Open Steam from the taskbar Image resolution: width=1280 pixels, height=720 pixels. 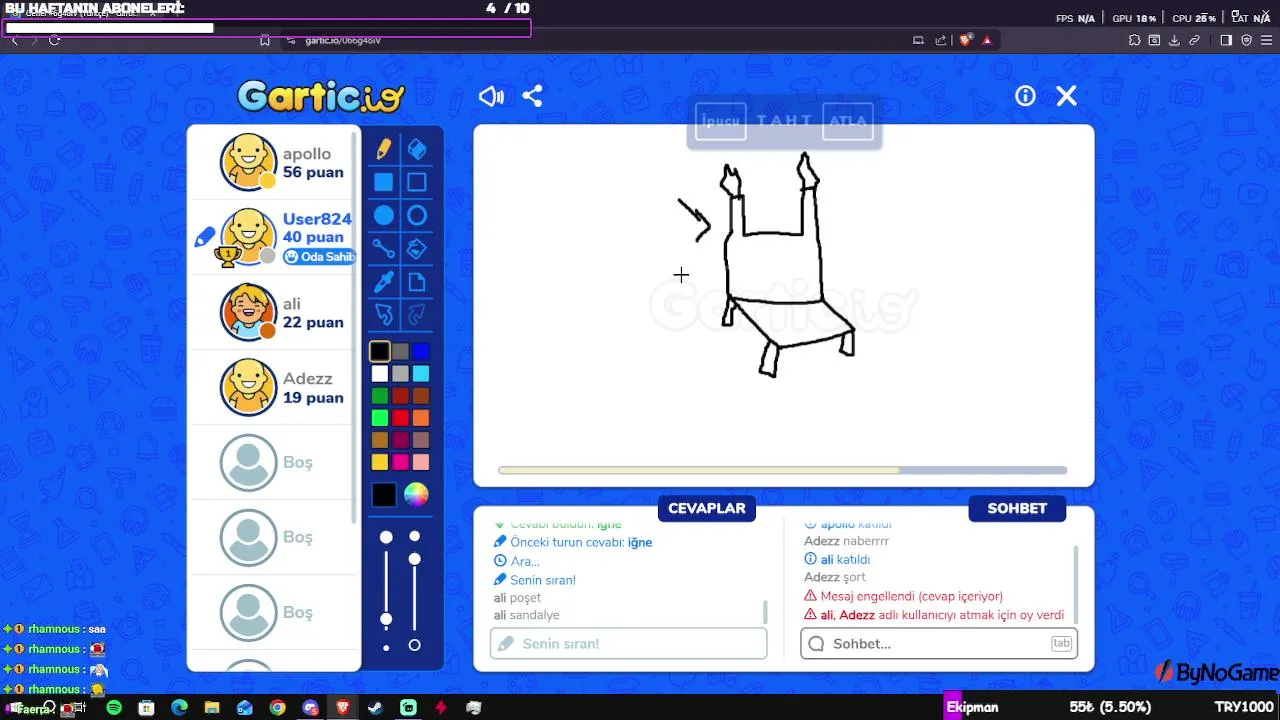375,708
